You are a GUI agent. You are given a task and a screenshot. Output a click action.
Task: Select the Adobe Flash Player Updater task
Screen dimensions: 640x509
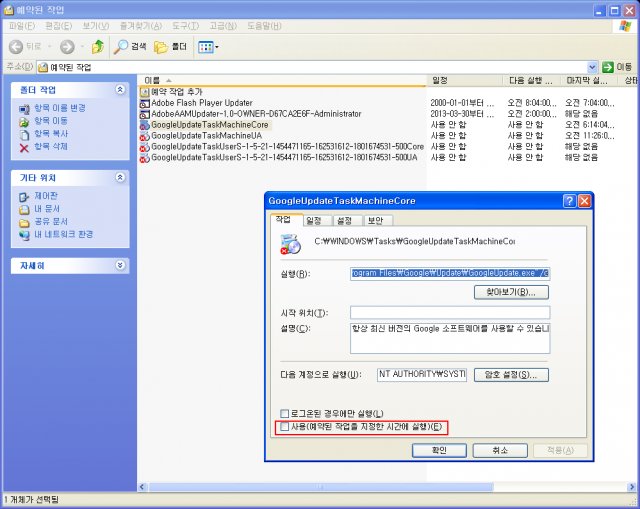196,103
